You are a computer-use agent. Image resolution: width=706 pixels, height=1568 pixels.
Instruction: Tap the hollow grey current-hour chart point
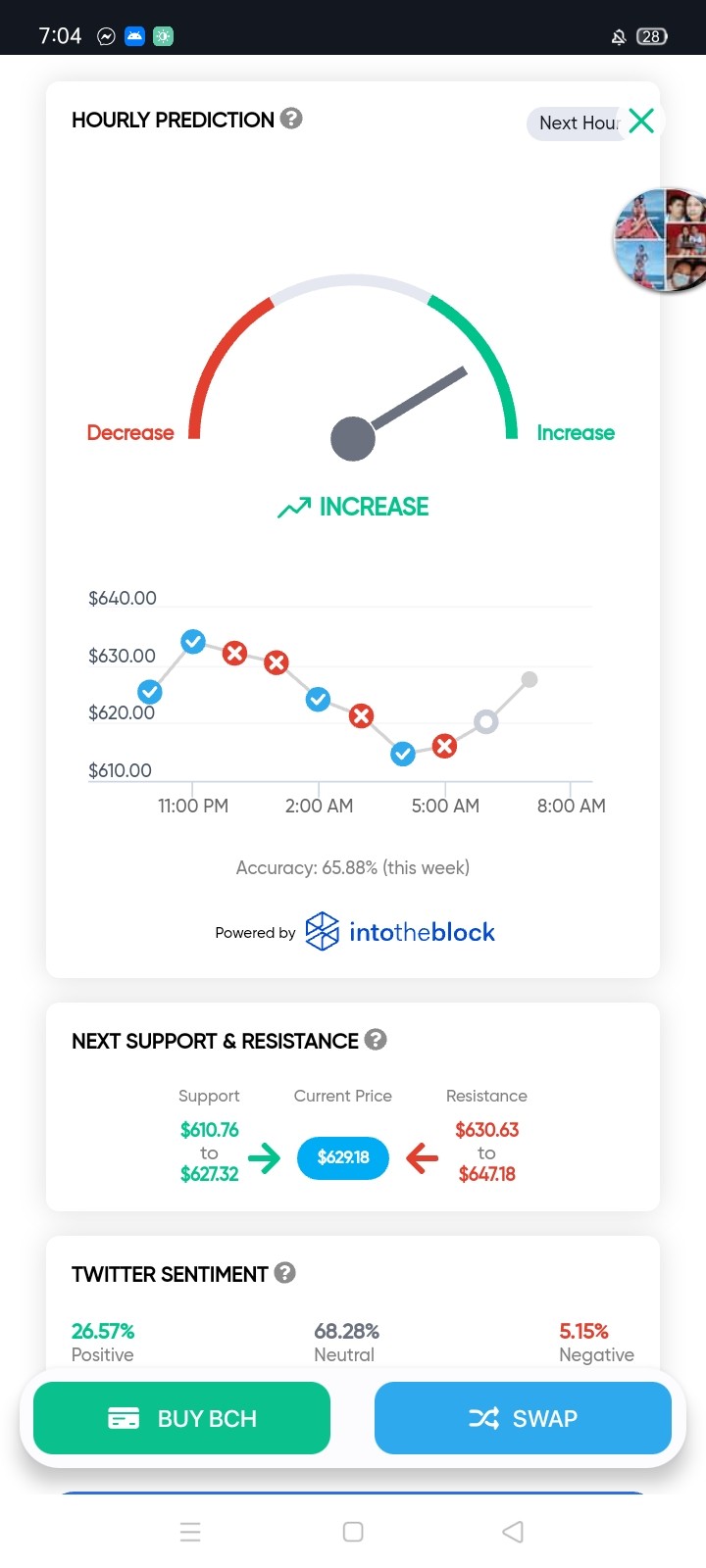click(485, 722)
